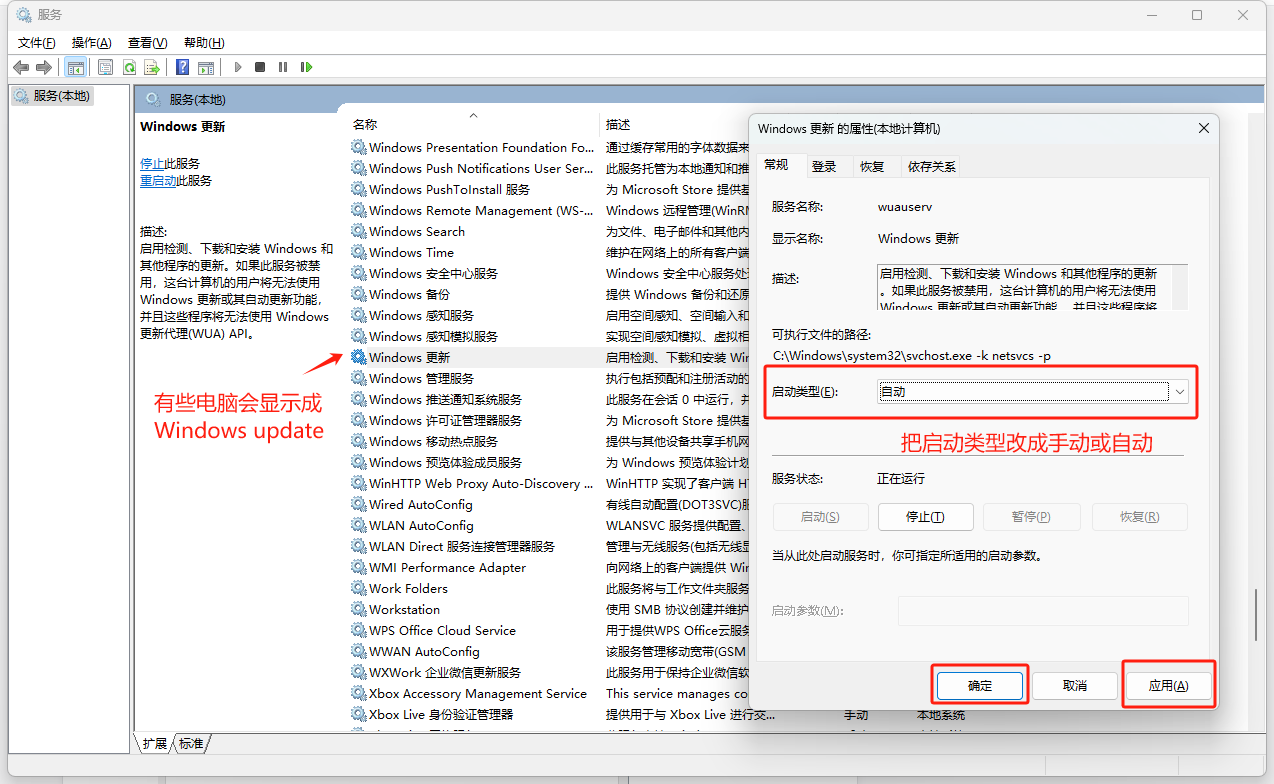Click the Refresh toolbar icon

130,66
